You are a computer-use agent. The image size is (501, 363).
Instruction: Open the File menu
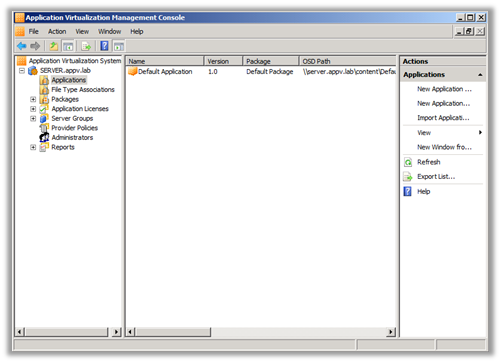point(34,32)
